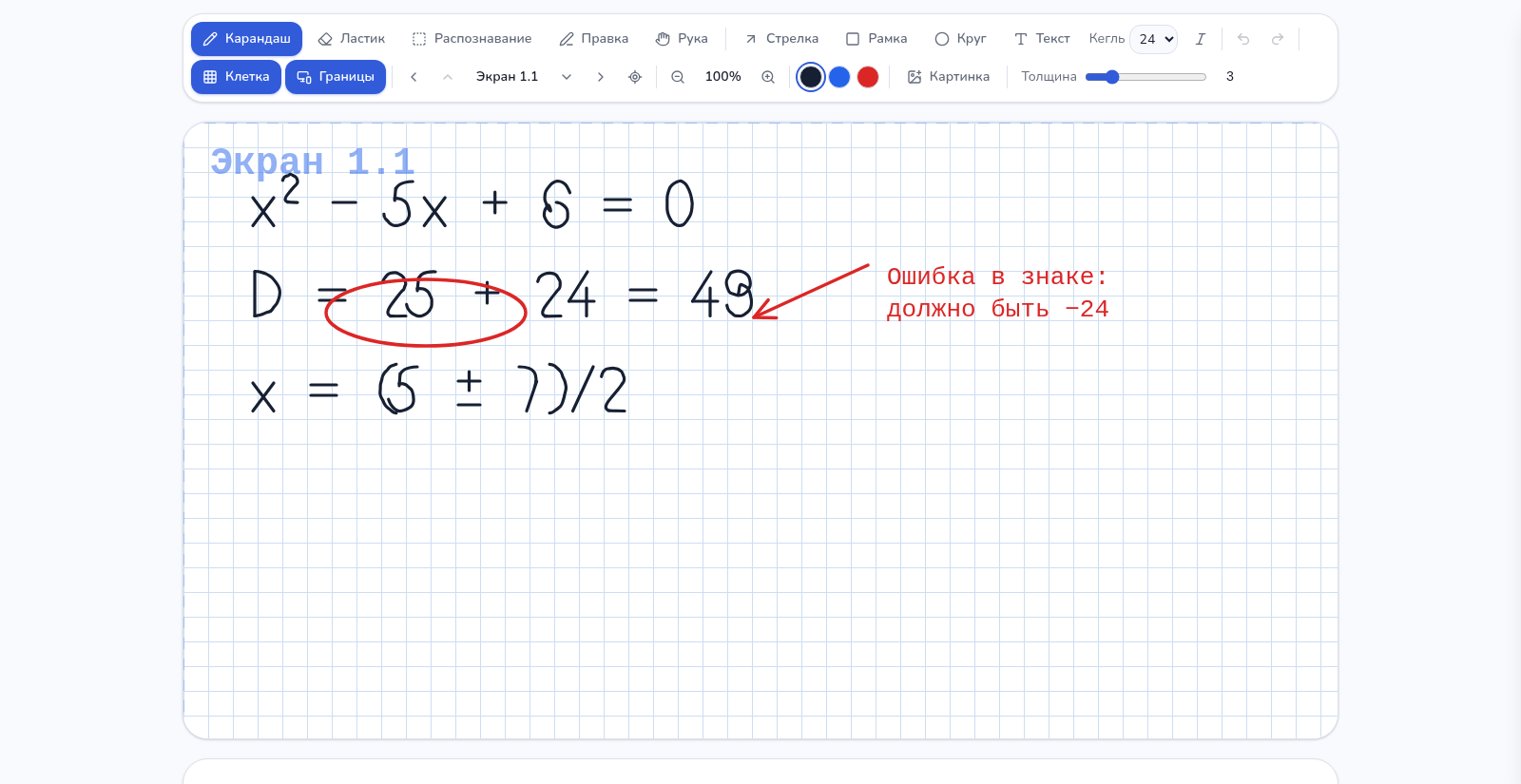
Task: Activate the Распознавание recognition tool
Action: 472,39
